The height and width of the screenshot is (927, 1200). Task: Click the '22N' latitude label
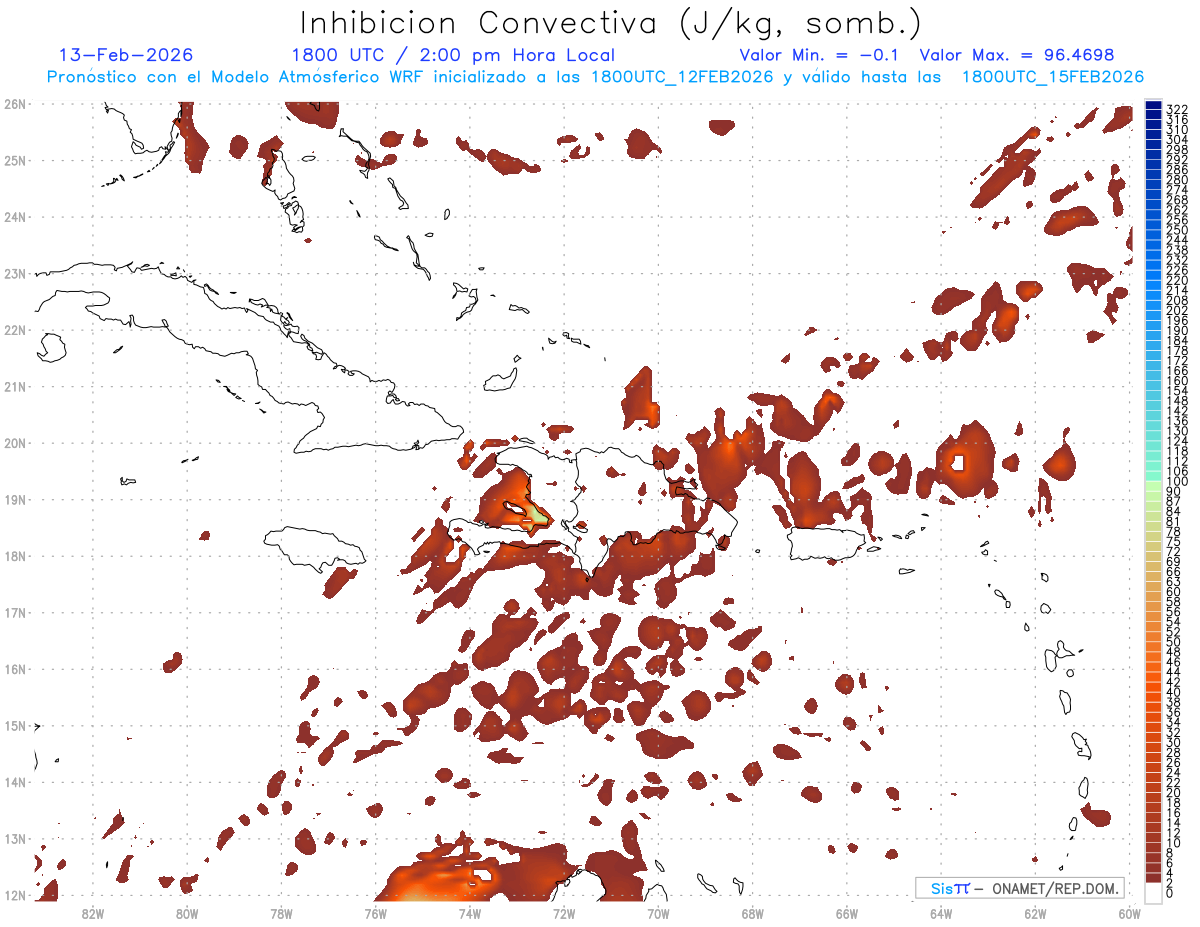pyautogui.click(x=14, y=329)
